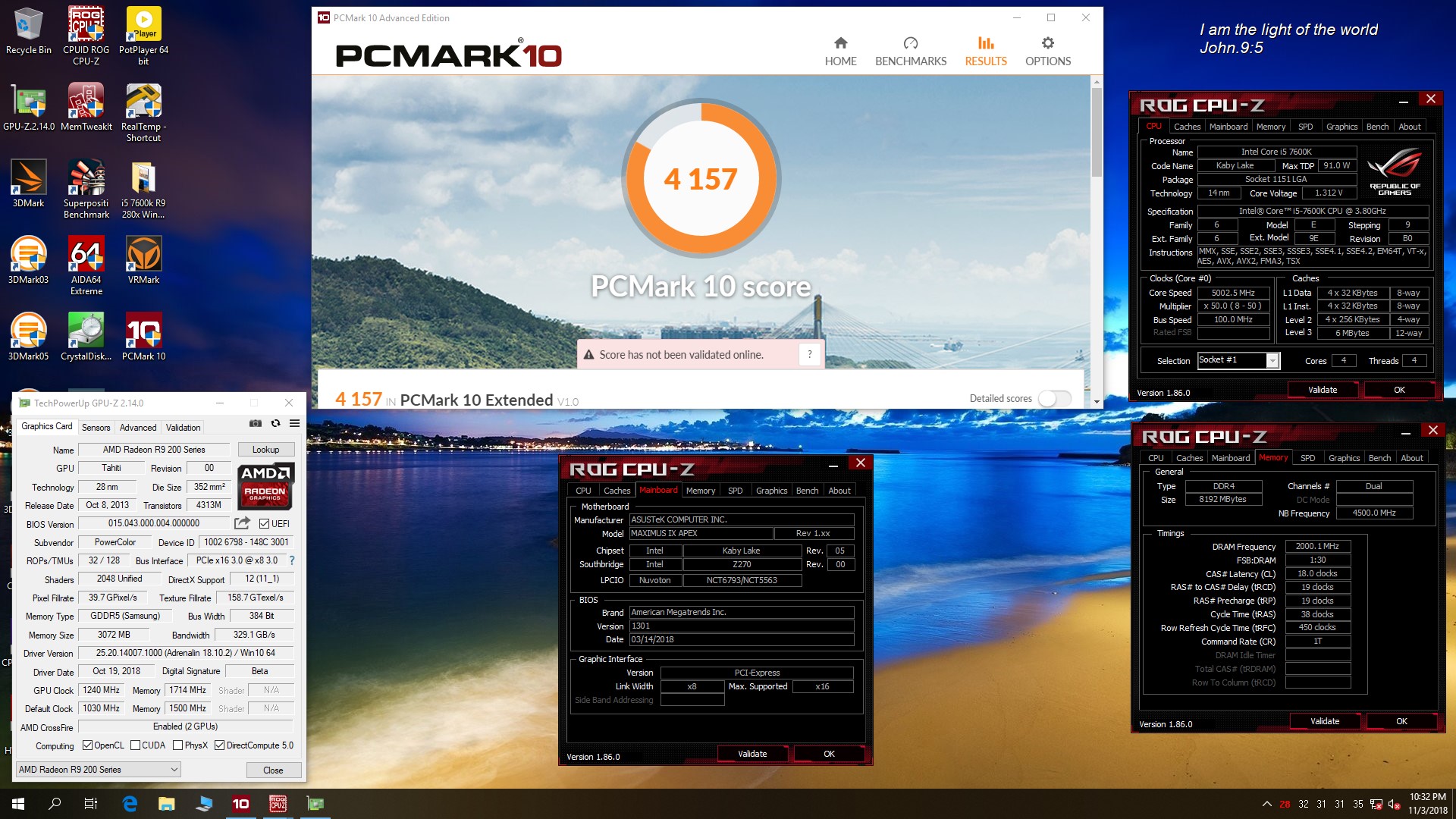Launch VRMark desktop icon
1456x819 pixels.
click(x=143, y=261)
